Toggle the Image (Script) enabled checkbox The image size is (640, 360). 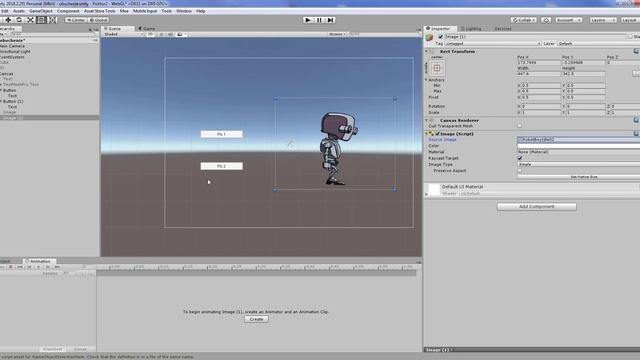[x=438, y=134]
